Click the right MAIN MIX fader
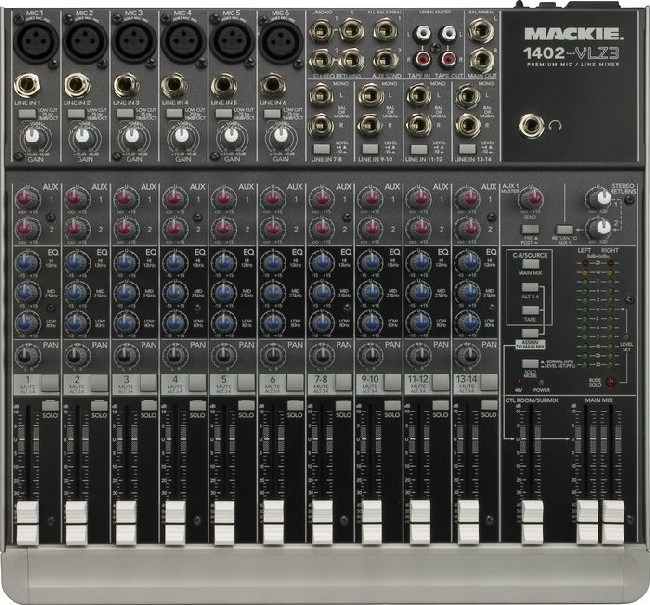 coord(612,522)
